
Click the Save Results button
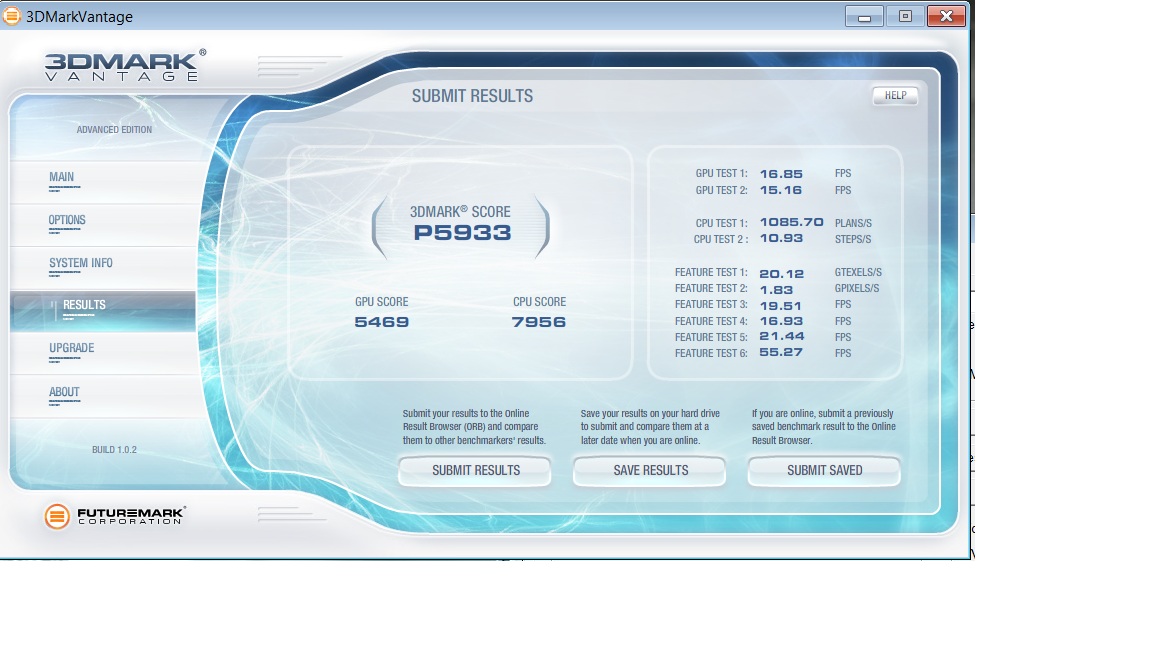(x=650, y=470)
